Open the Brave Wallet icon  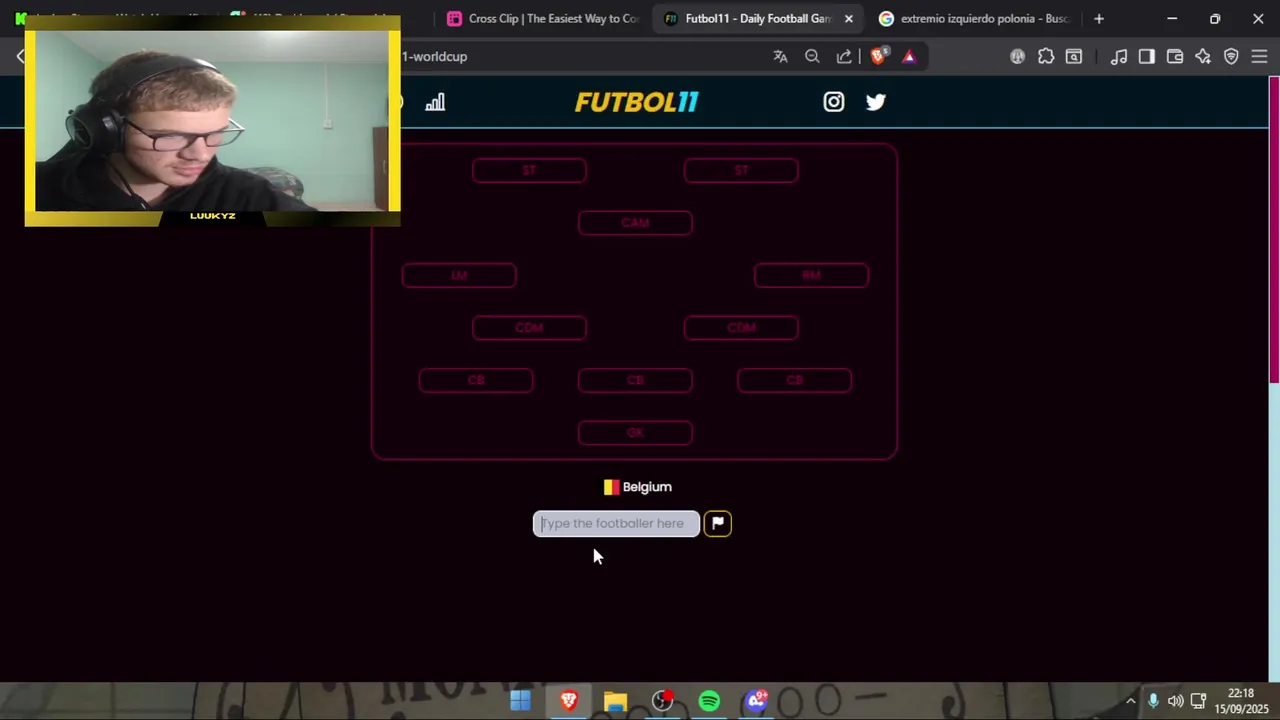(x=1175, y=57)
